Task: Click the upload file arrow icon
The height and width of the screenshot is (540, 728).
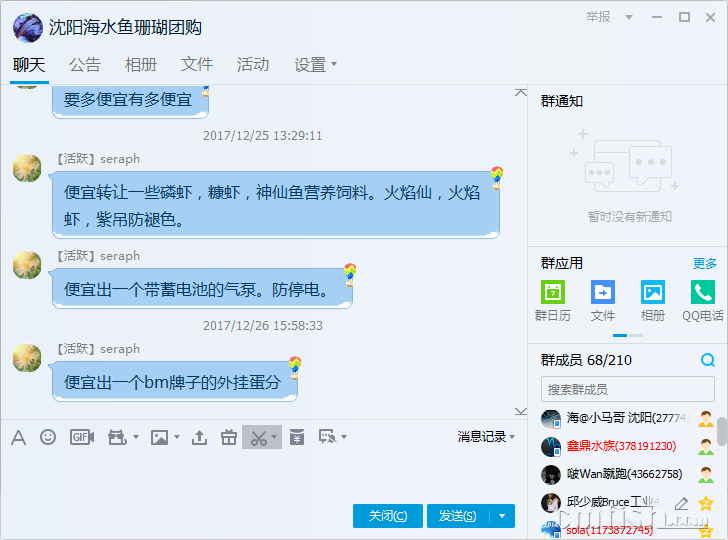Action: tap(200, 437)
